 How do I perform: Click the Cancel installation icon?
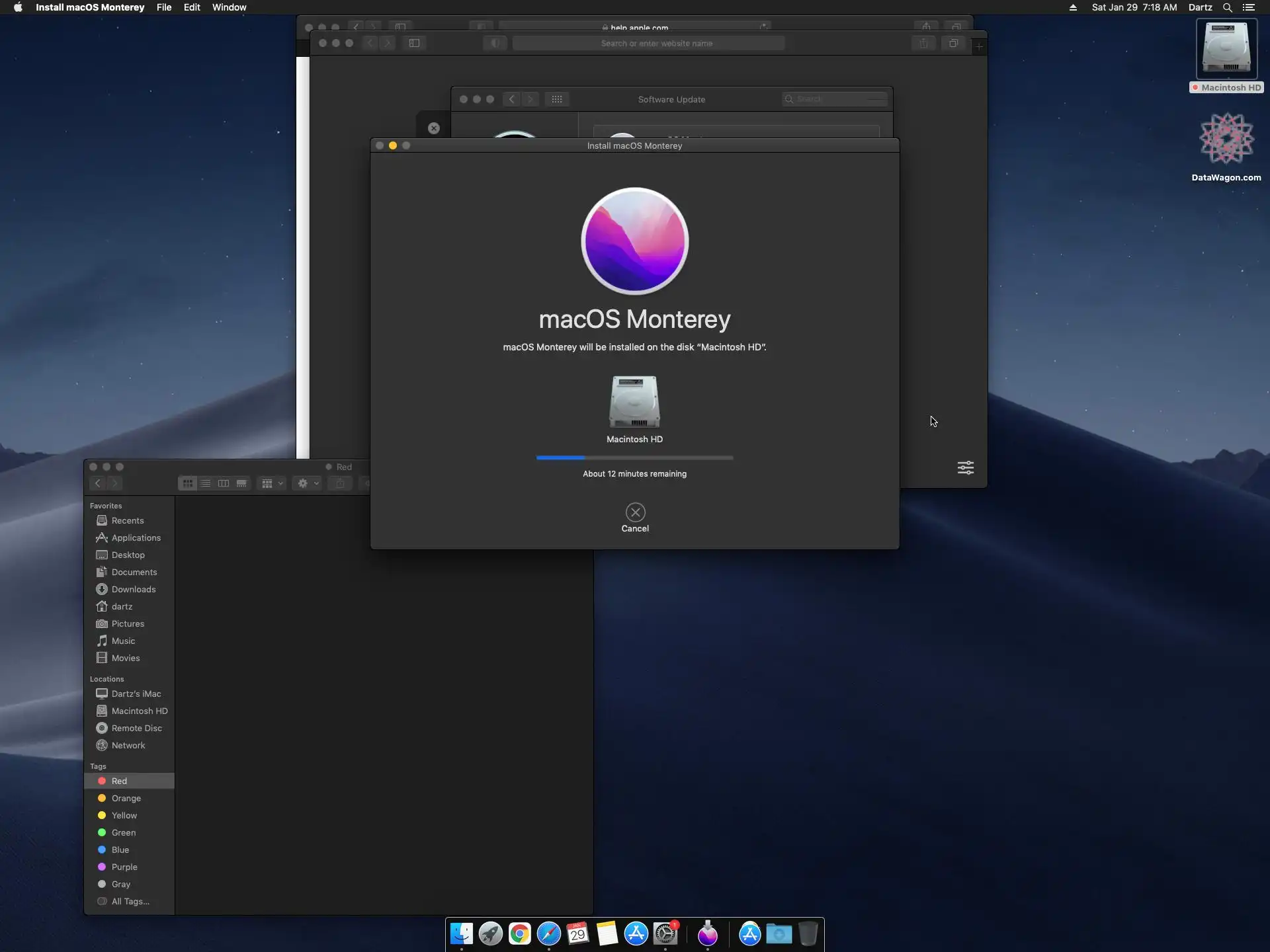pyautogui.click(x=635, y=512)
